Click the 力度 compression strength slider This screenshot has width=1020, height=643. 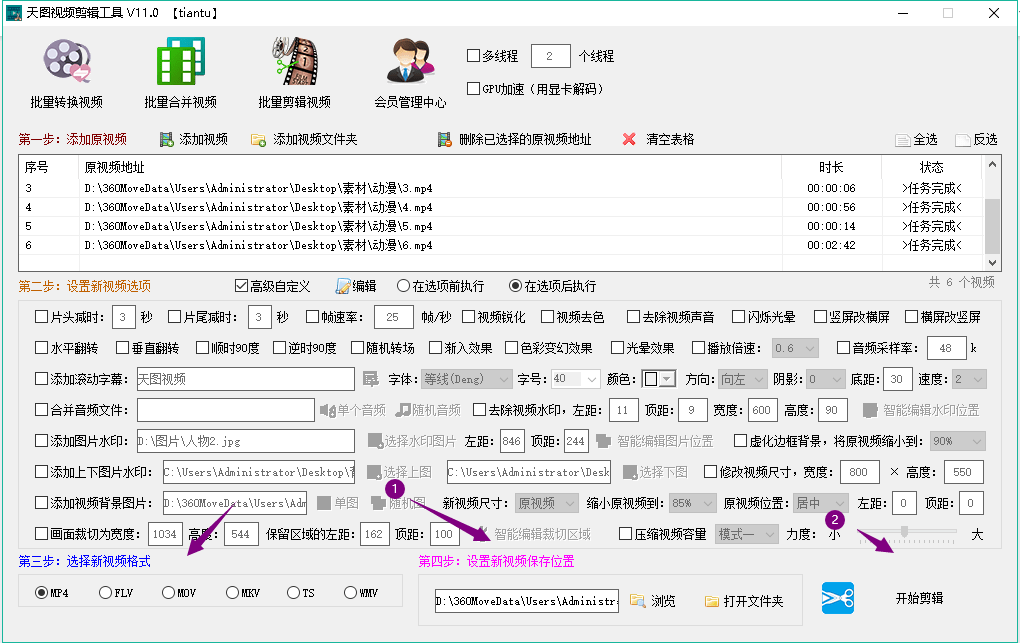pos(907,534)
